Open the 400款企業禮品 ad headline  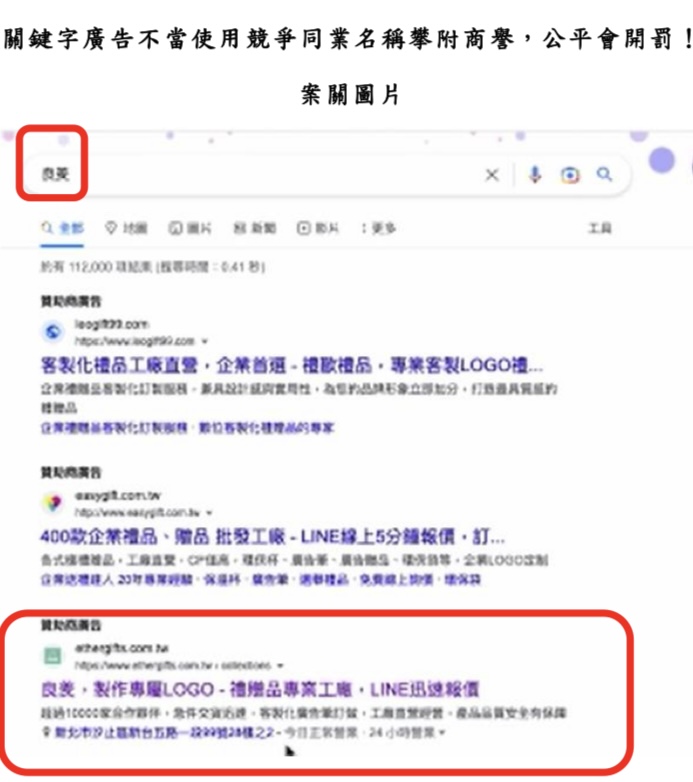[273, 537]
